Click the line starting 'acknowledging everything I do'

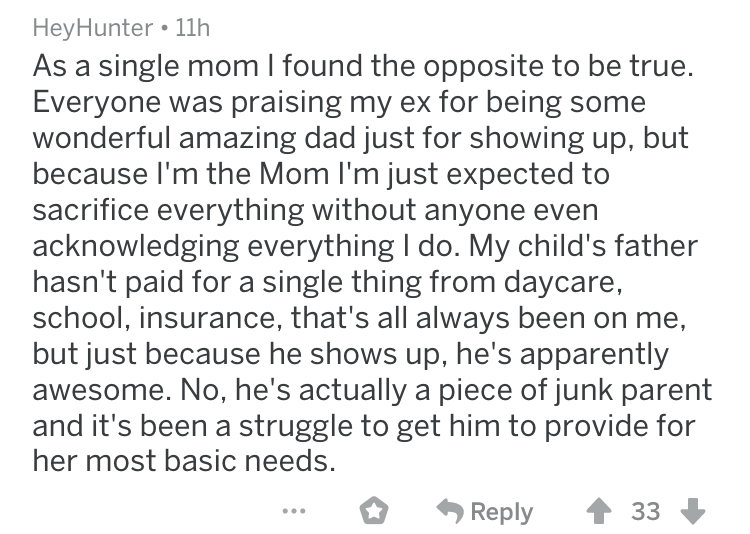(365, 246)
